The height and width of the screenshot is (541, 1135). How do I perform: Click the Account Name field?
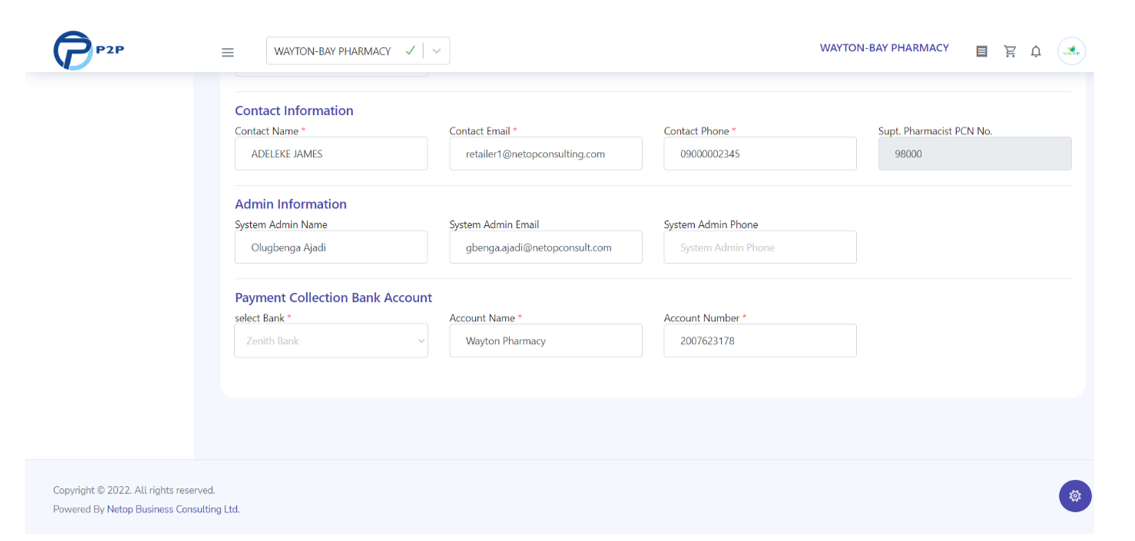click(x=546, y=340)
